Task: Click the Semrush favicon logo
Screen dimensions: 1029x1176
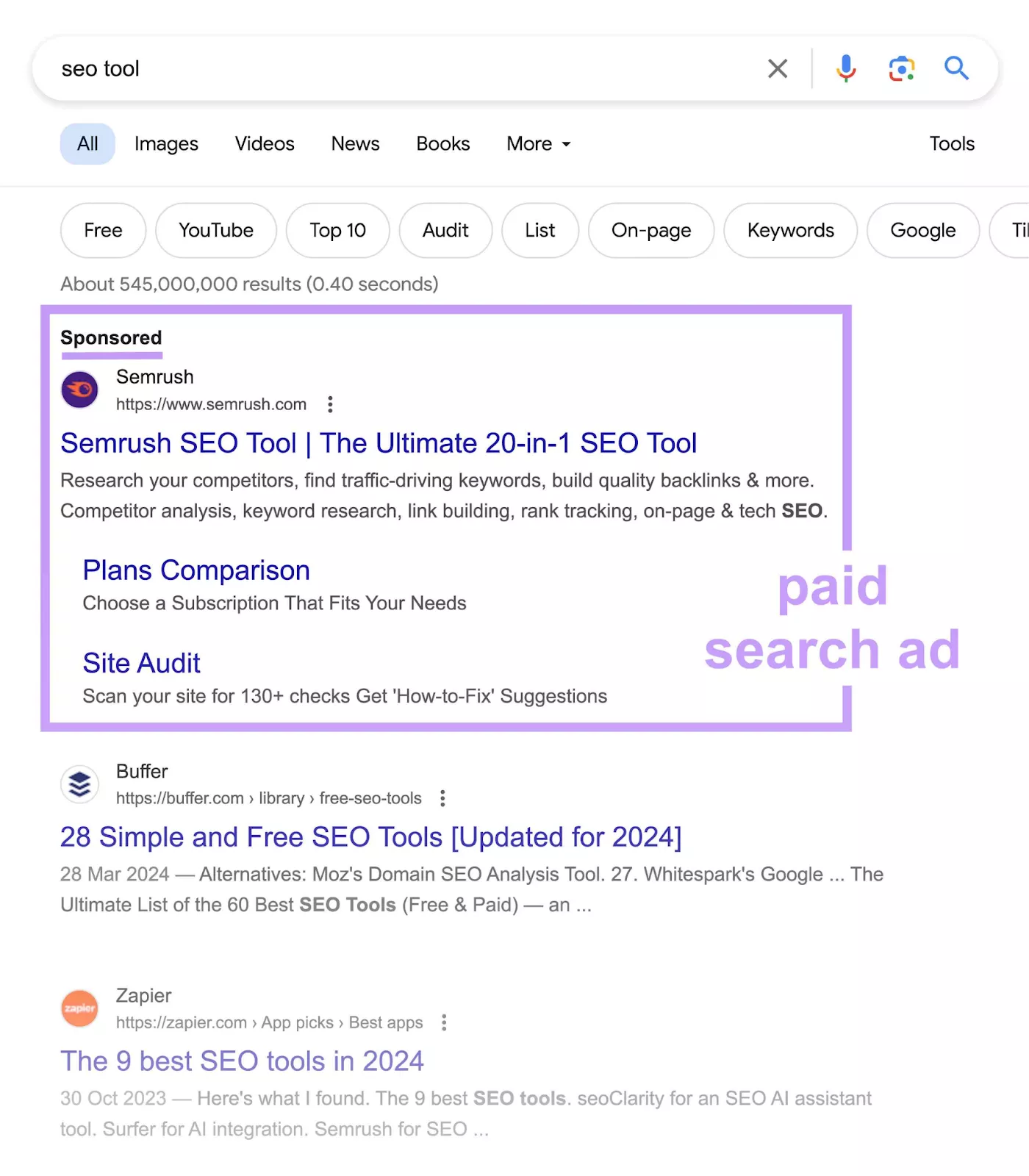Action: coord(79,390)
